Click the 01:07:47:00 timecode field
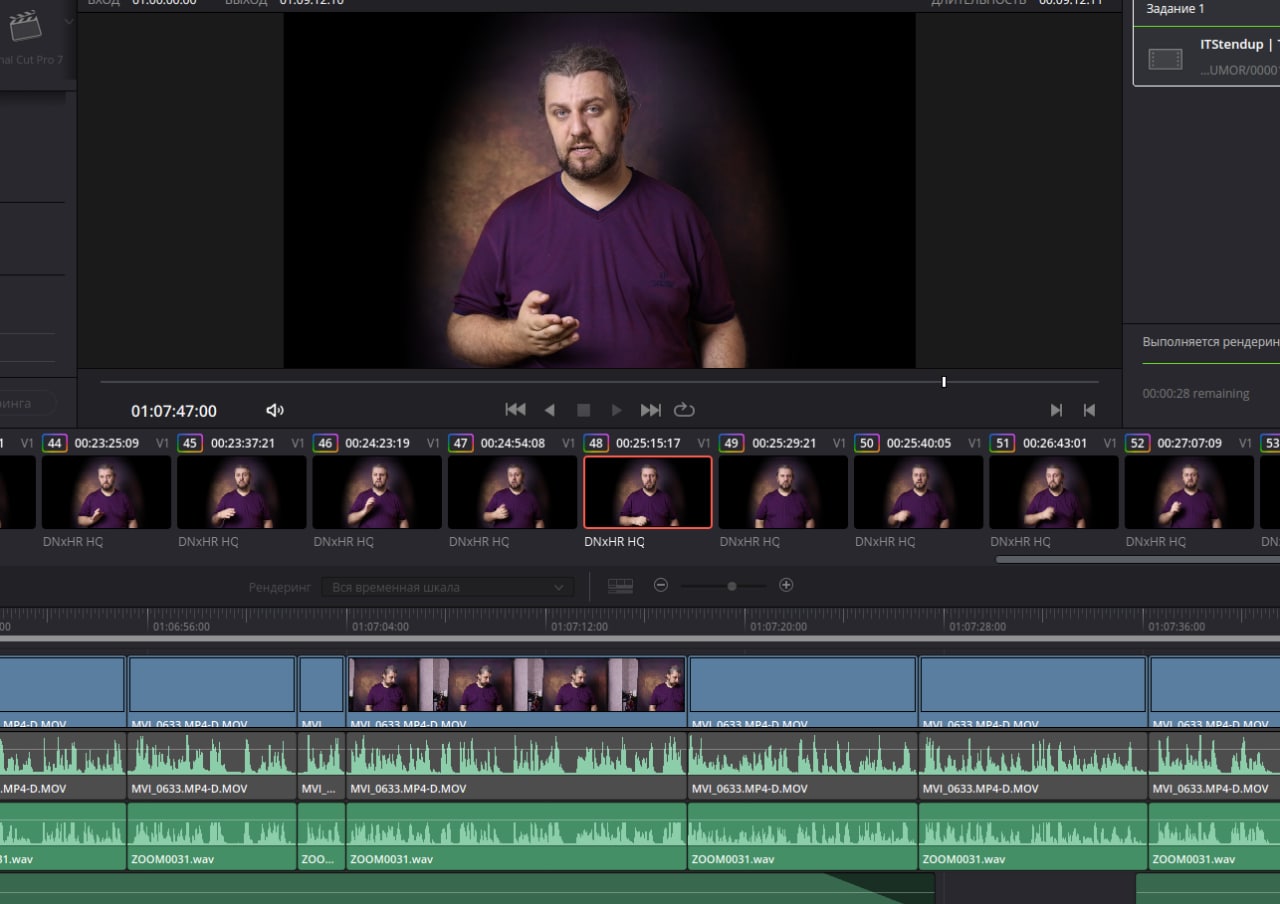The image size is (1280, 904). pos(174,411)
